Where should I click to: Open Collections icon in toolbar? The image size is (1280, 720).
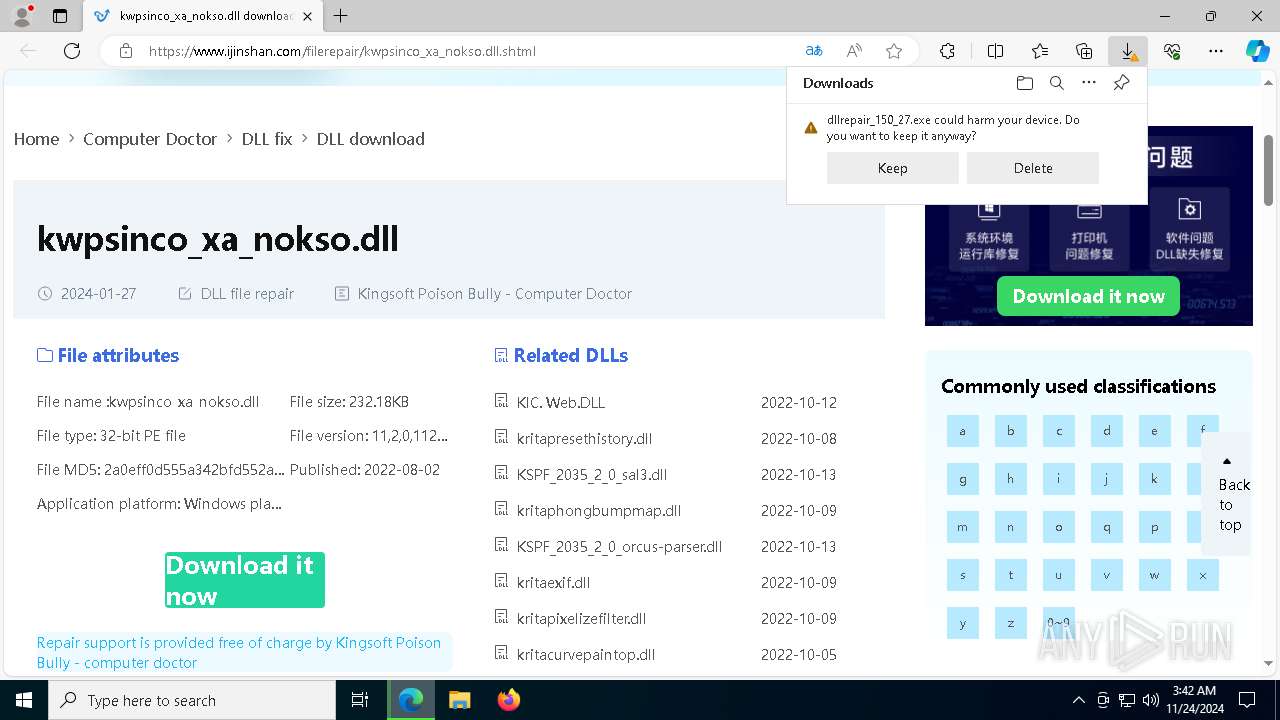pyautogui.click(x=1084, y=51)
